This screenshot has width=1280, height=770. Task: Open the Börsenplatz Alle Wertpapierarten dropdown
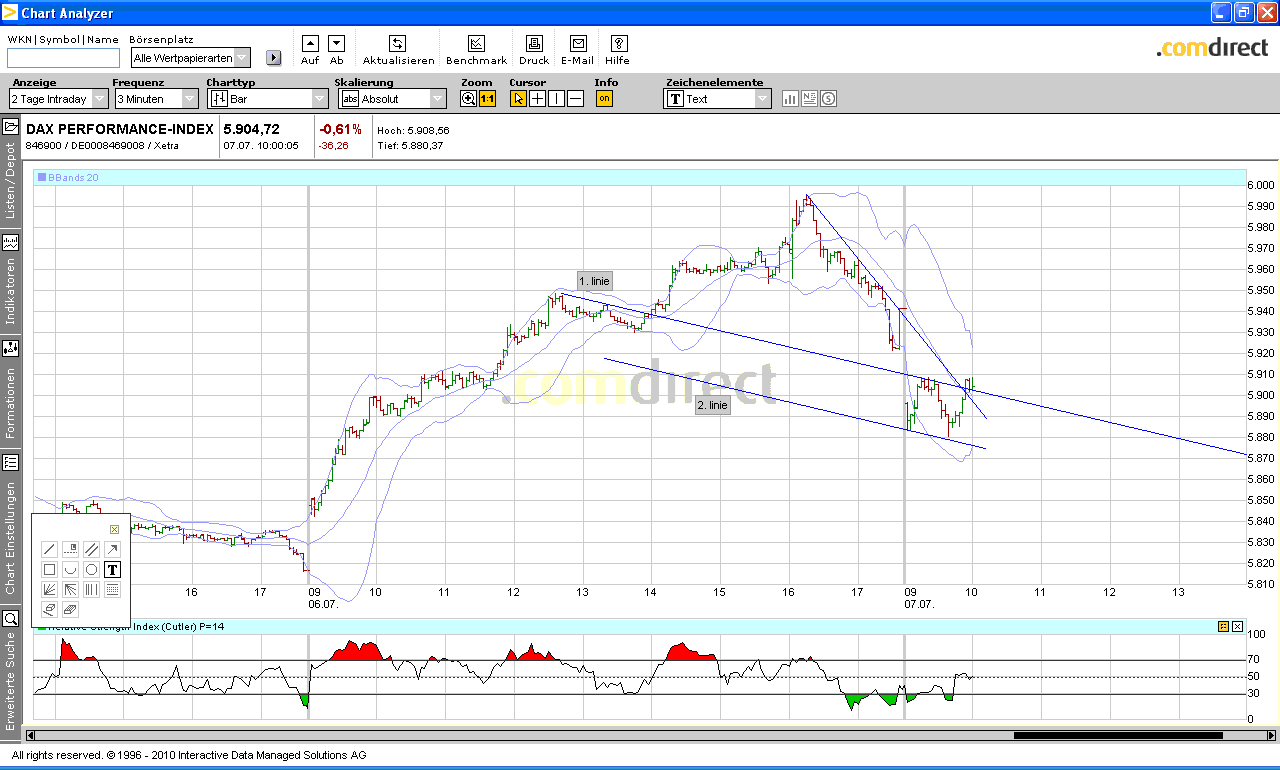[x=190, y=58]
